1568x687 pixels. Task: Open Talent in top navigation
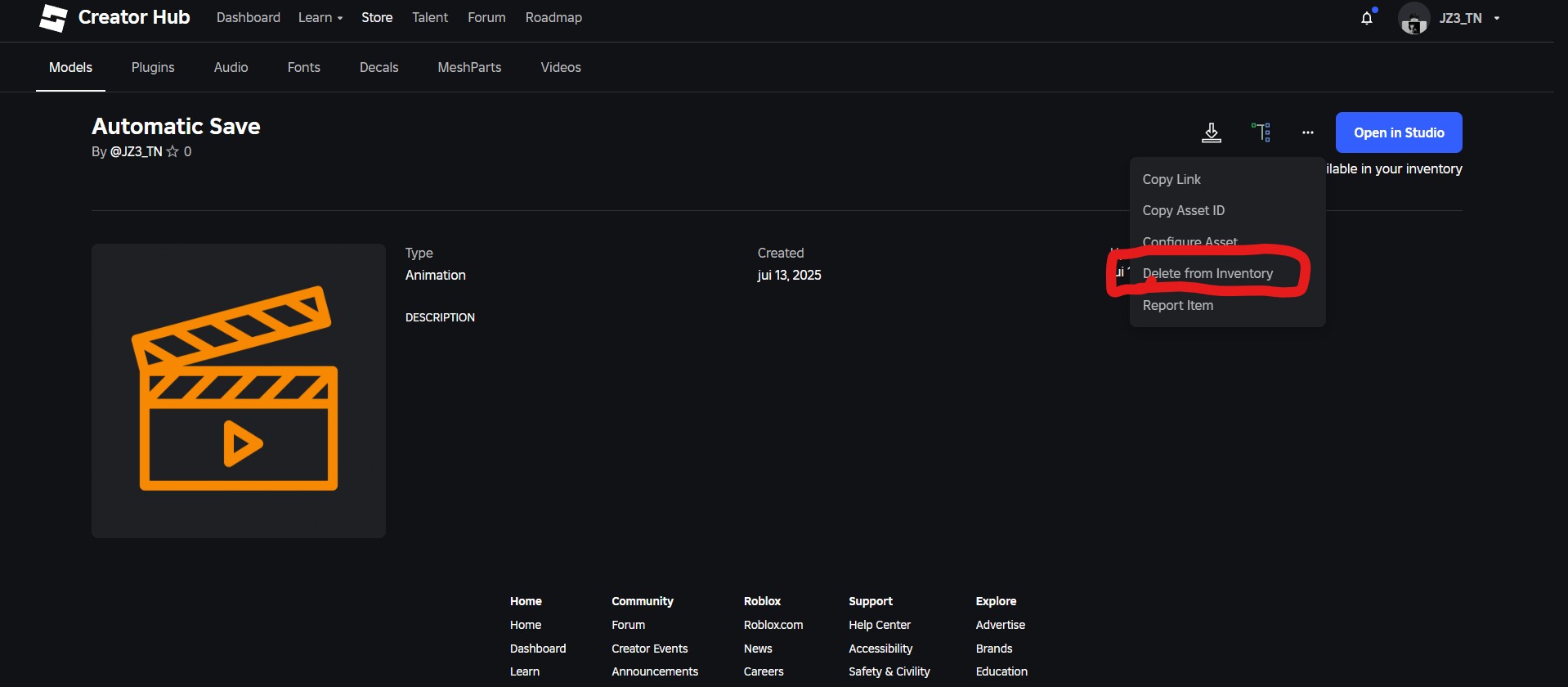tap(430, 18)
